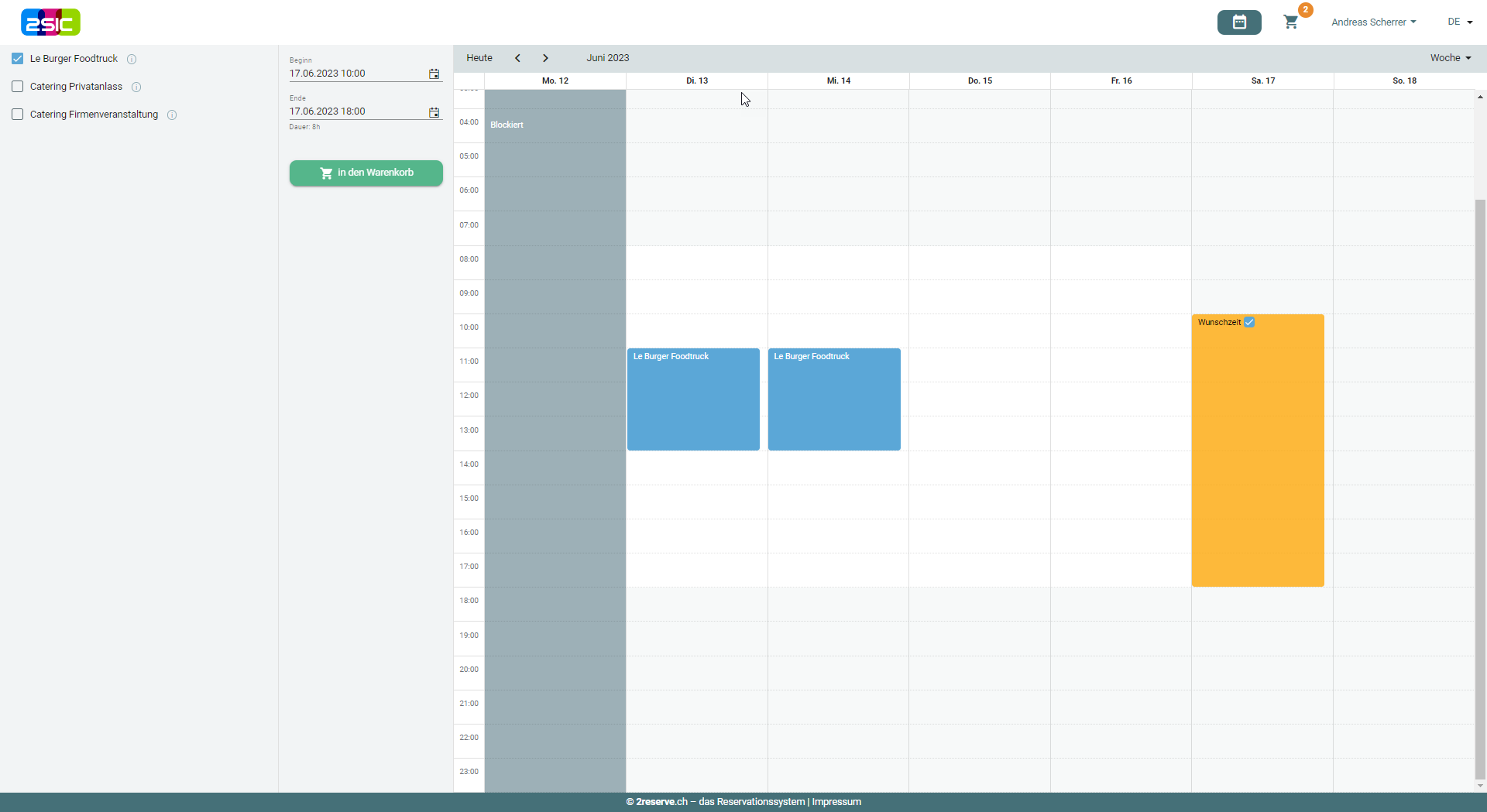Open date picker for Ende field
The height and width of the screenshot is (812, 1487).
point(434,112)
